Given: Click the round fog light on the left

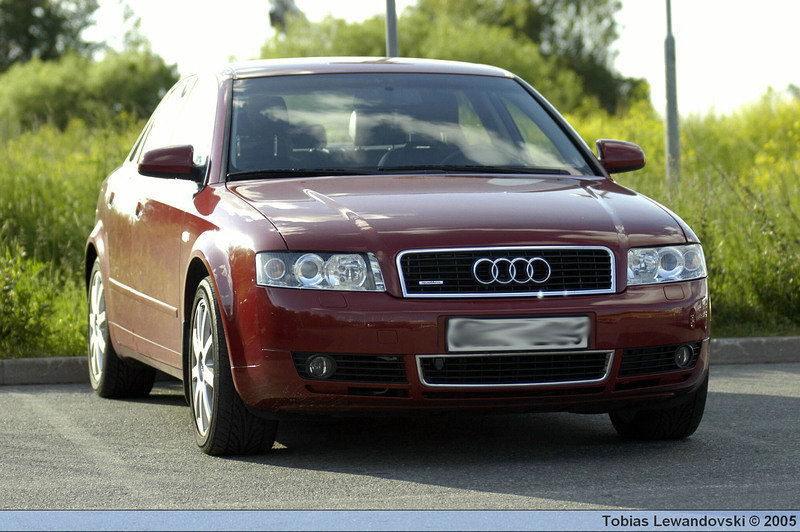Looking at the screenshot, I should (x=319, y=366).
